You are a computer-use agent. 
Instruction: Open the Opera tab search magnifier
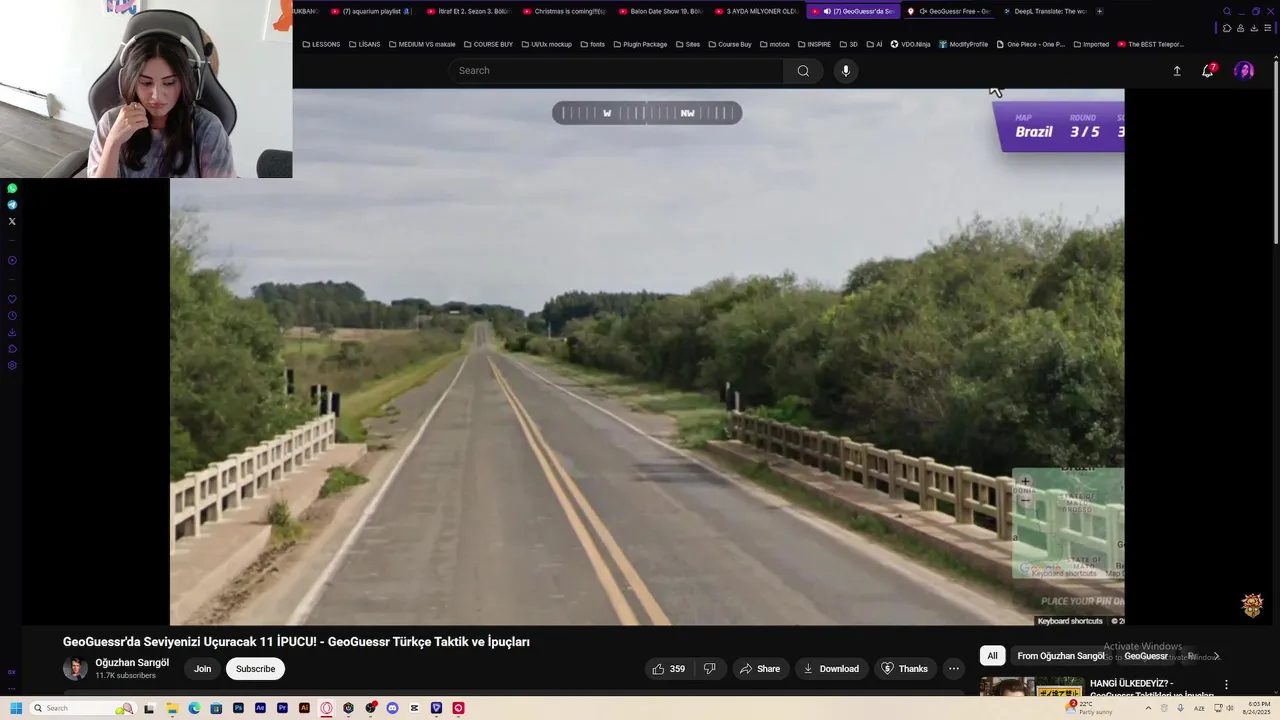coord(1227,11)
